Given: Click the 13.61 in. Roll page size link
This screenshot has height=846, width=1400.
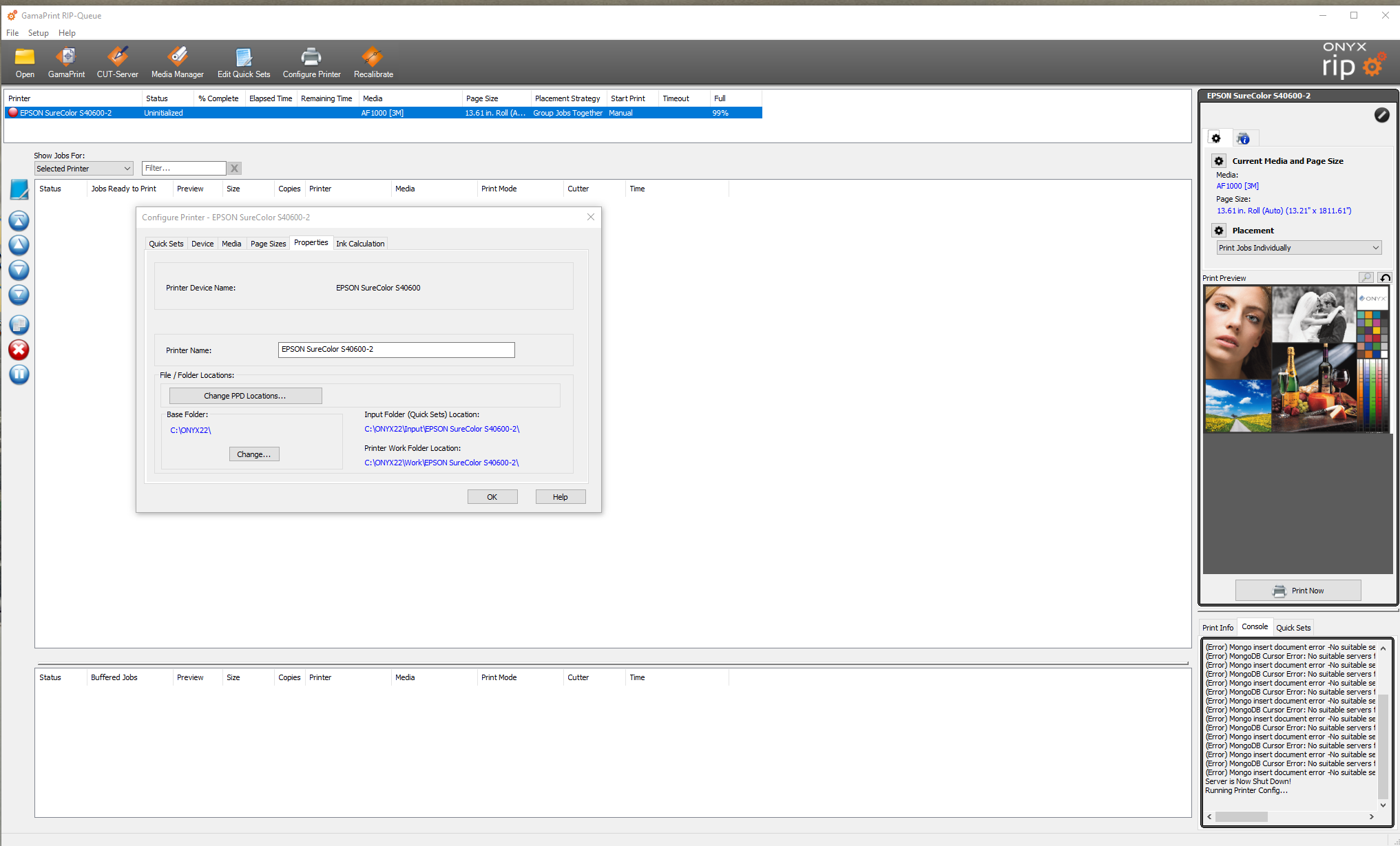Looking at the screenshot, I should [x=1284, y=211].
